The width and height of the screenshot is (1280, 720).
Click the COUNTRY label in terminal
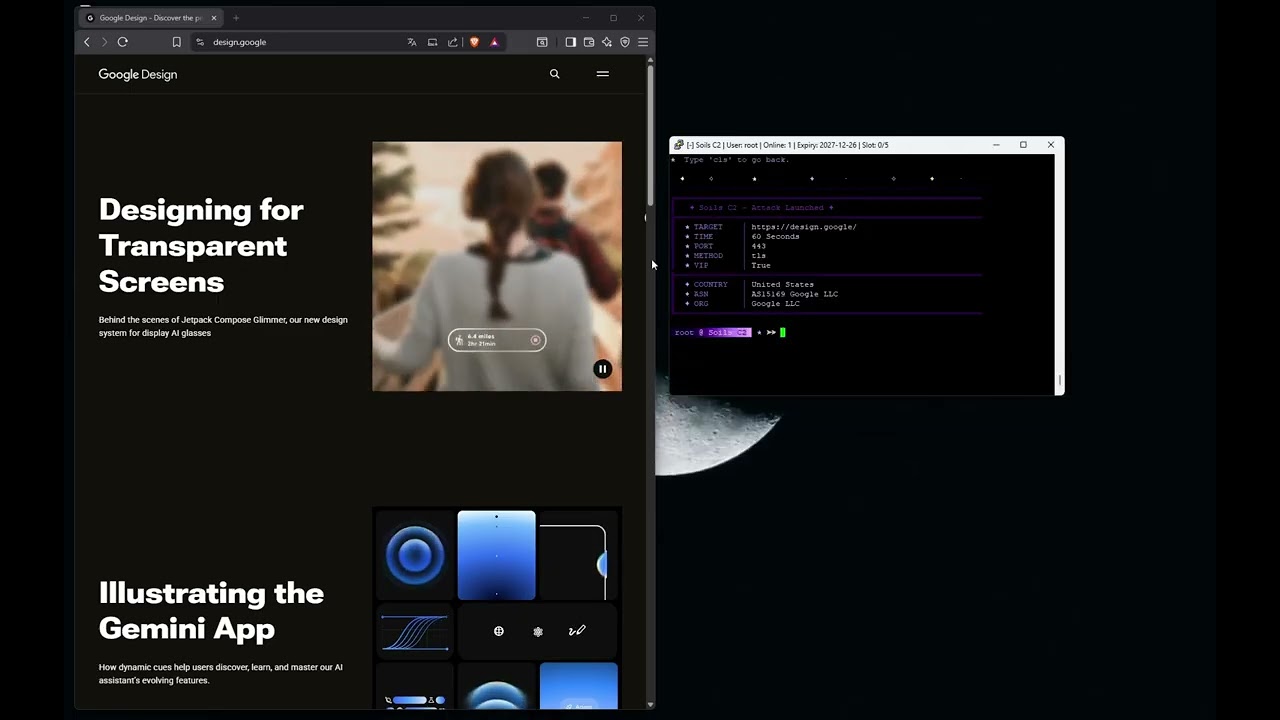[x=711, y=285]
